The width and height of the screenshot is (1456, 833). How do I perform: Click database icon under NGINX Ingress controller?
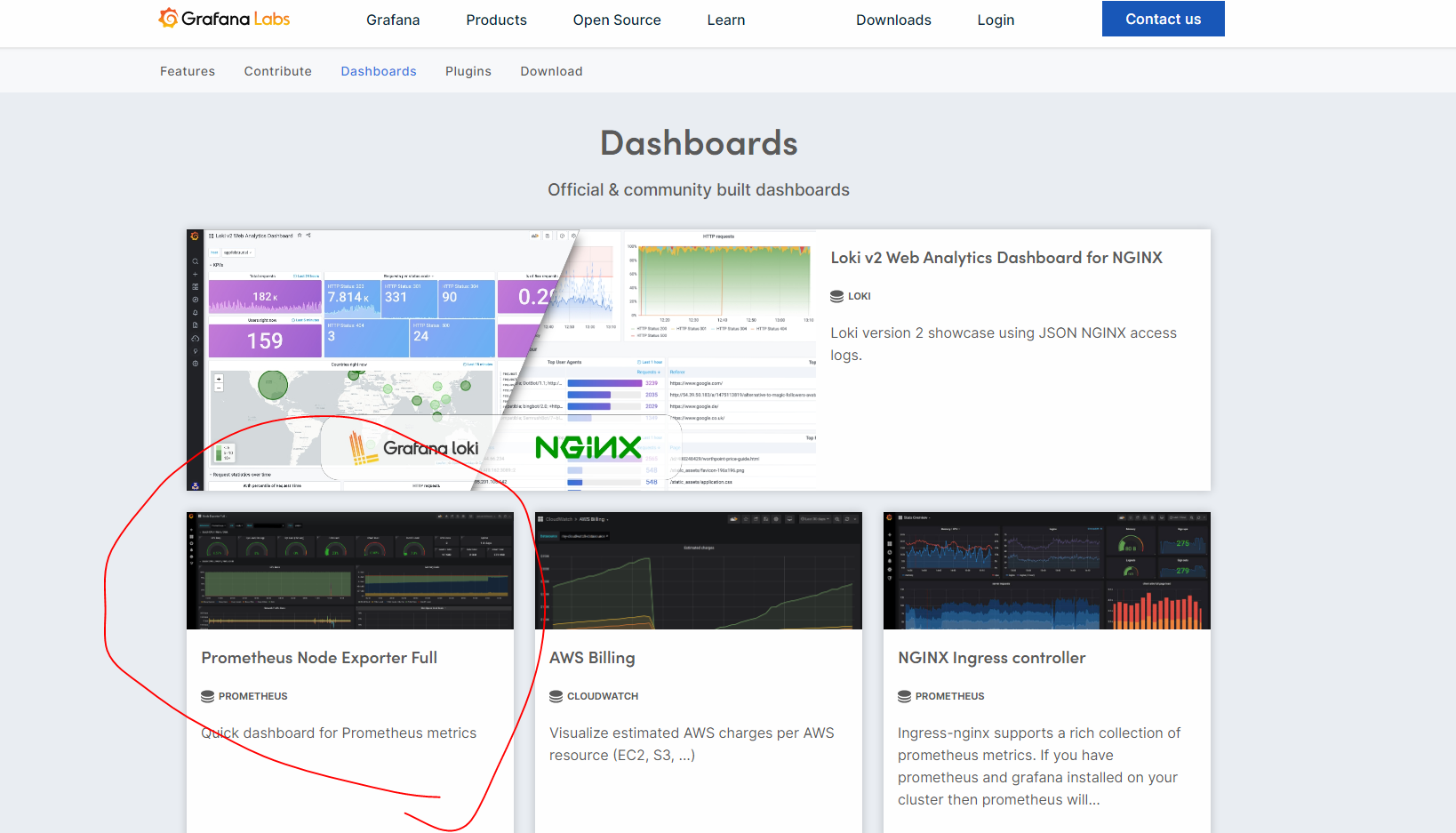pos(904,696)
